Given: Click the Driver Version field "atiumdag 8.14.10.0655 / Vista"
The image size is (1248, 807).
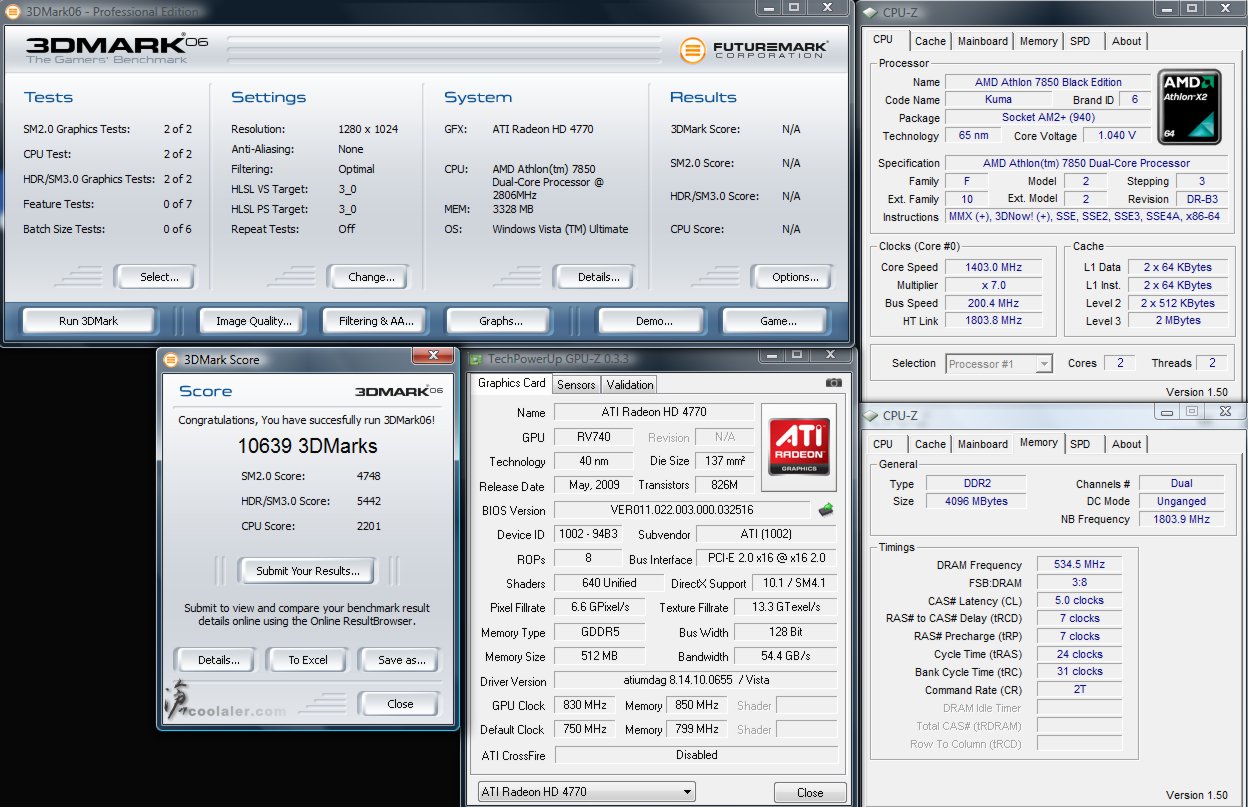Looking at the screenshot, I should (x=695, y=681).
